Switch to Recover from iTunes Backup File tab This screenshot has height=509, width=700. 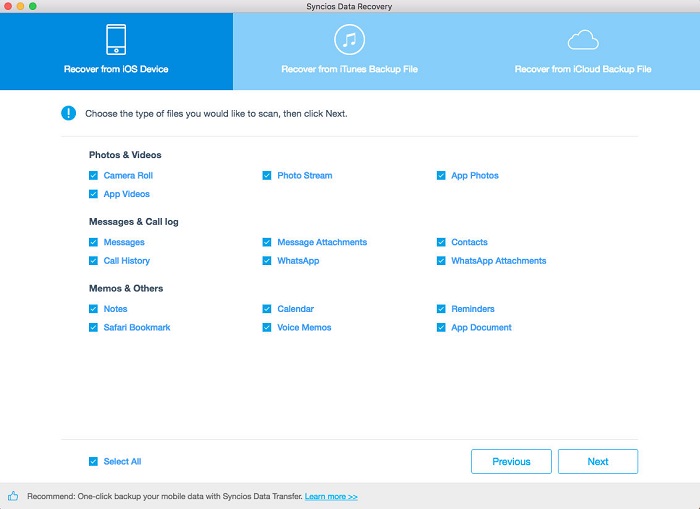pos(350,51)
